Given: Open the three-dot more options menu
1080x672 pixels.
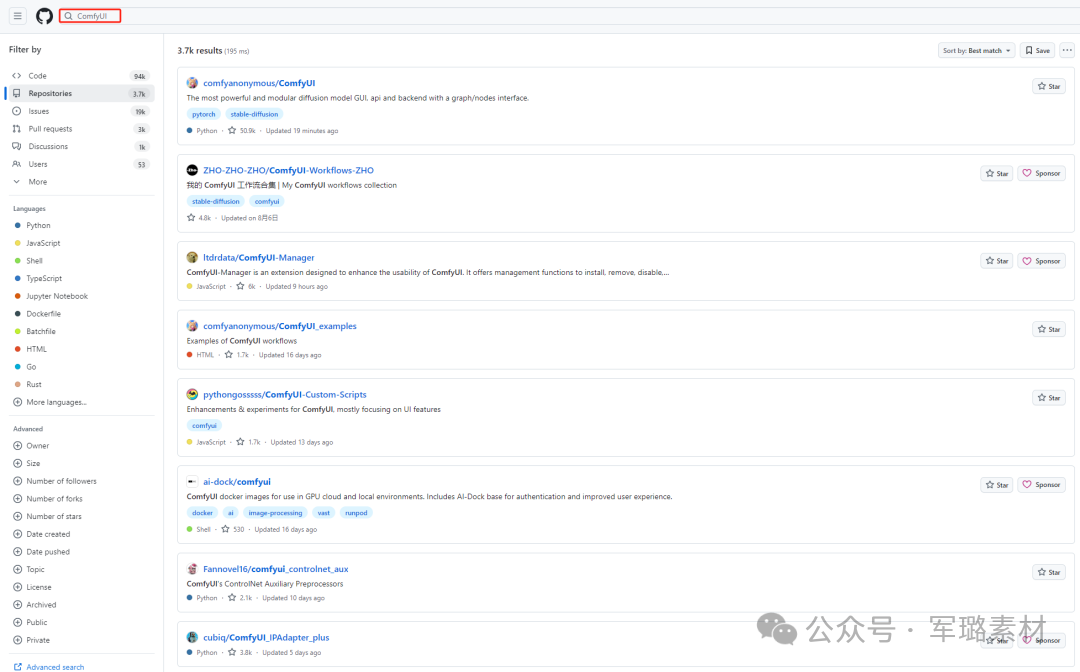Looking at the screenshot, I should click(x=1067, y=50).
